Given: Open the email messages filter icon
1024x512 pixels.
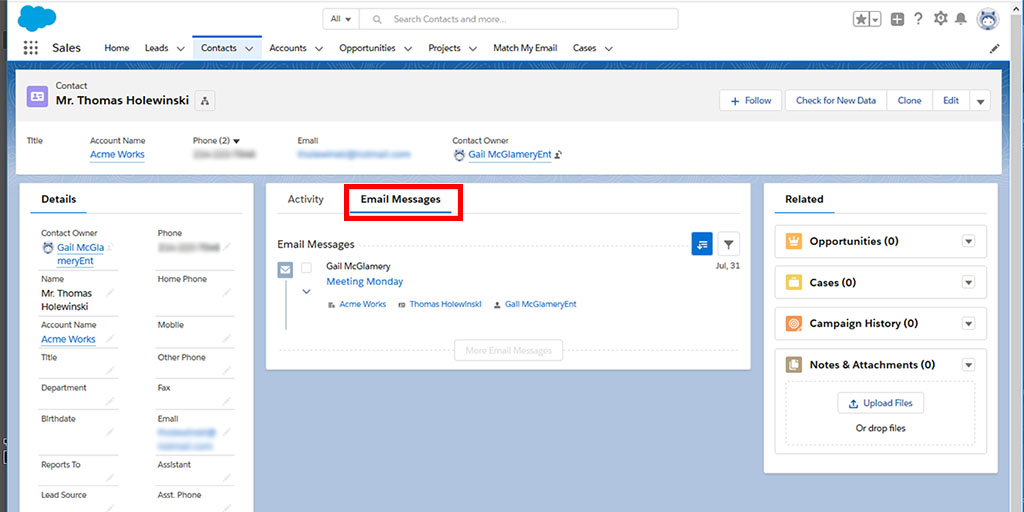Looking at the screenshot, I should click(x=729, y=244).
